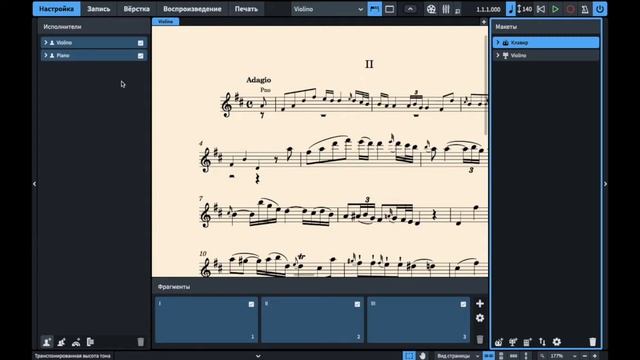Toggle the Violino player checkbox

coord(140,43)
